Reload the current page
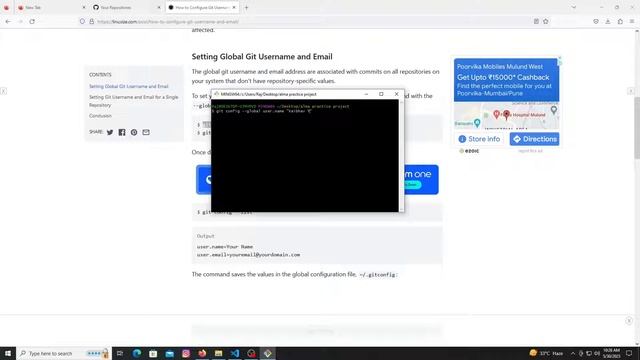640x360 pixels. 32,21
